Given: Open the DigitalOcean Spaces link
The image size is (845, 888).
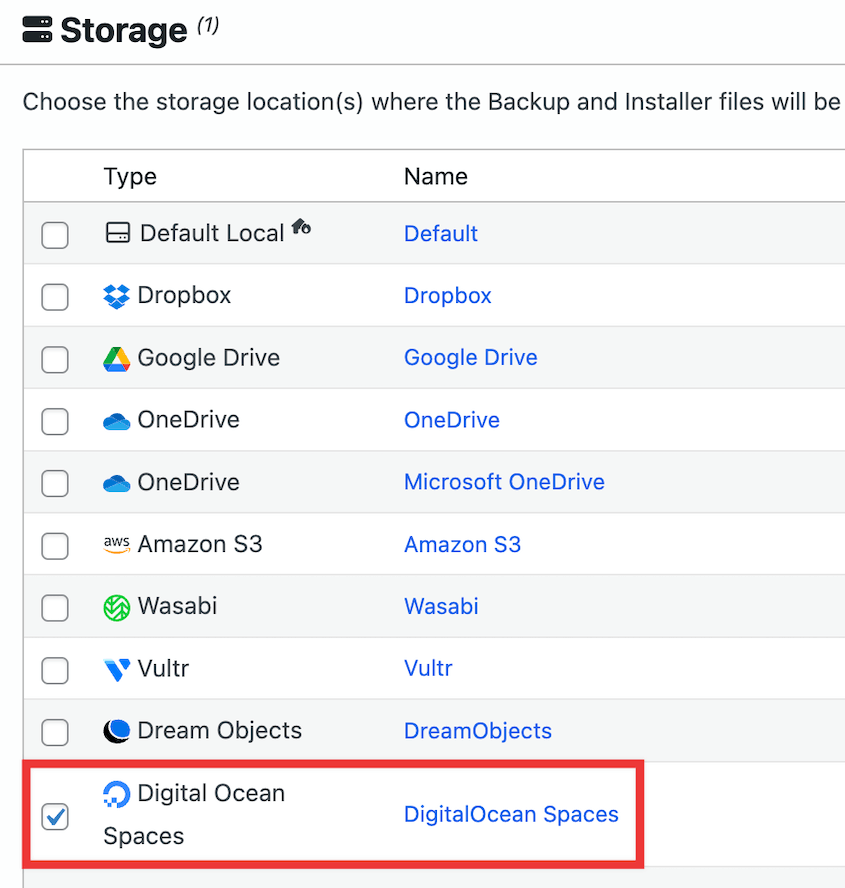Looking at the screenshot, I should [x=511, y=815].
